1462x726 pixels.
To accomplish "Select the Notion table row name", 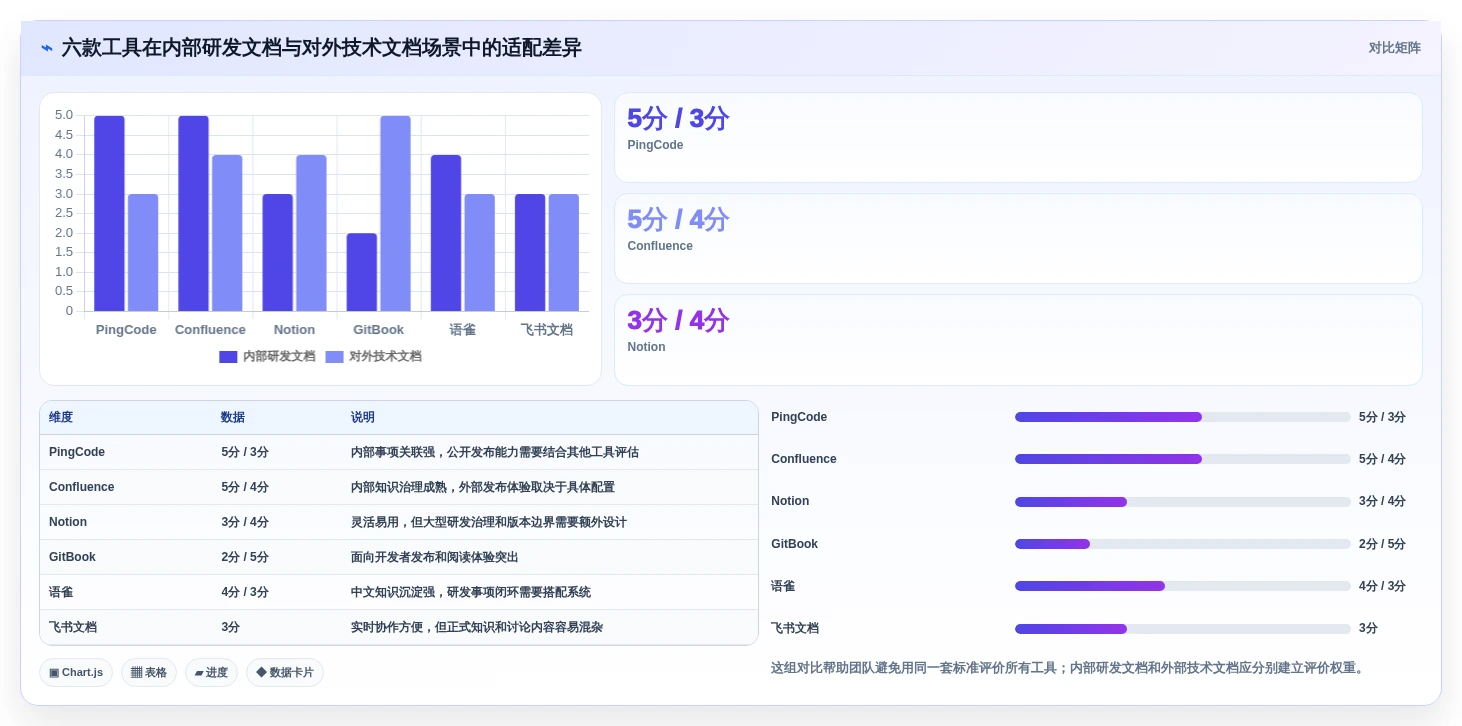I will (x=68, y=522).
